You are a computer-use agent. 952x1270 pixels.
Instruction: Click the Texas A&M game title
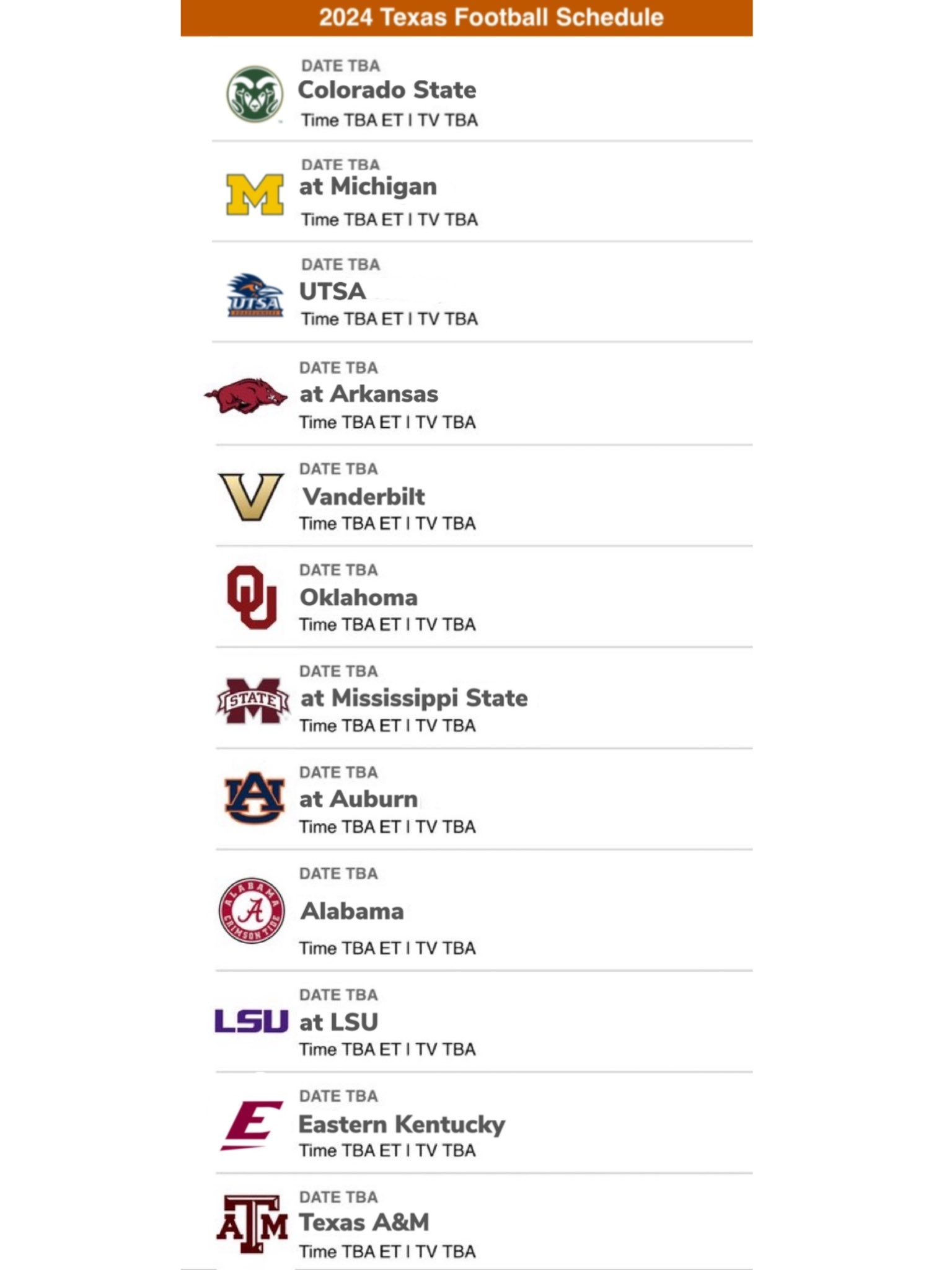[x=364, y=1222]
